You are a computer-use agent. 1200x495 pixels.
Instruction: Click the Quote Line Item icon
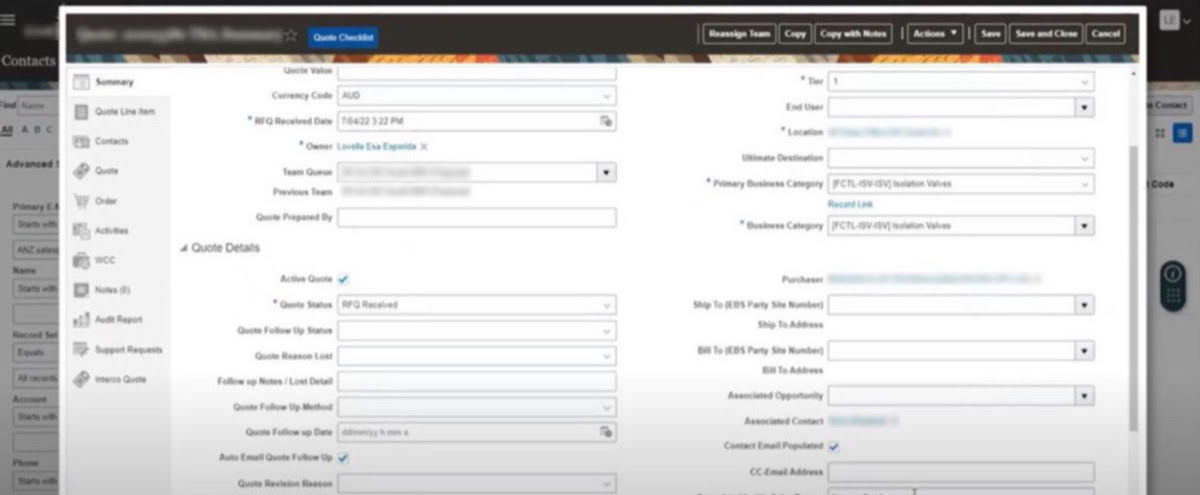pyautogui.click(x=82, y=112)
